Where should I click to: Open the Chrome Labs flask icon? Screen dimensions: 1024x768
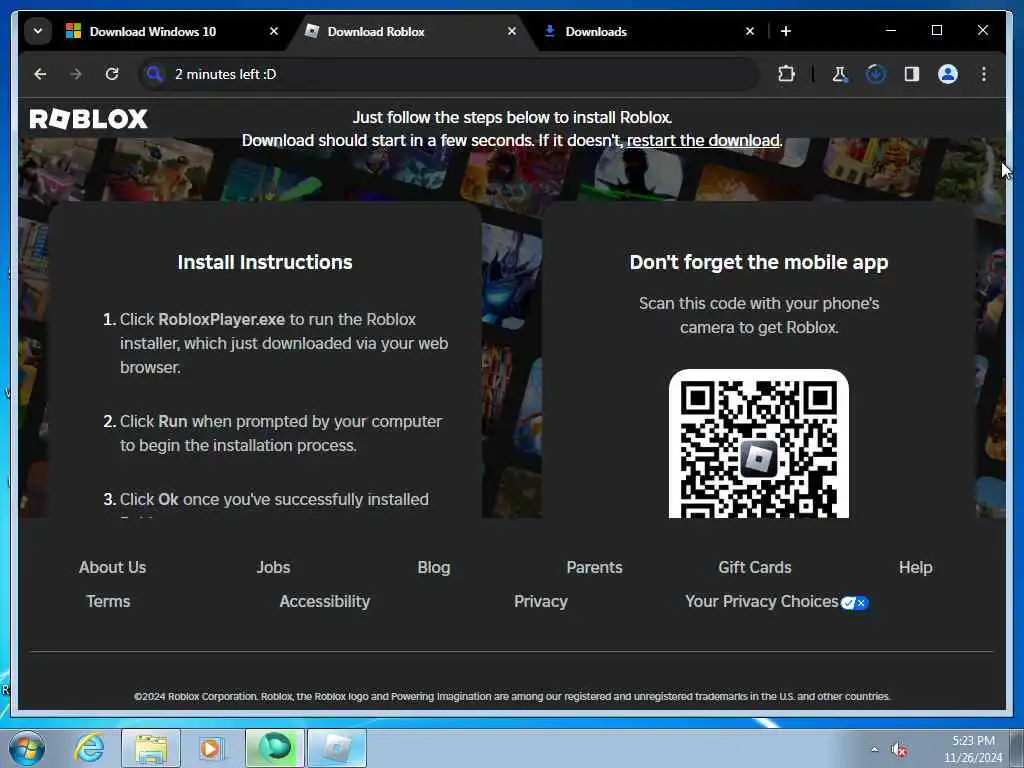(840, 74)
